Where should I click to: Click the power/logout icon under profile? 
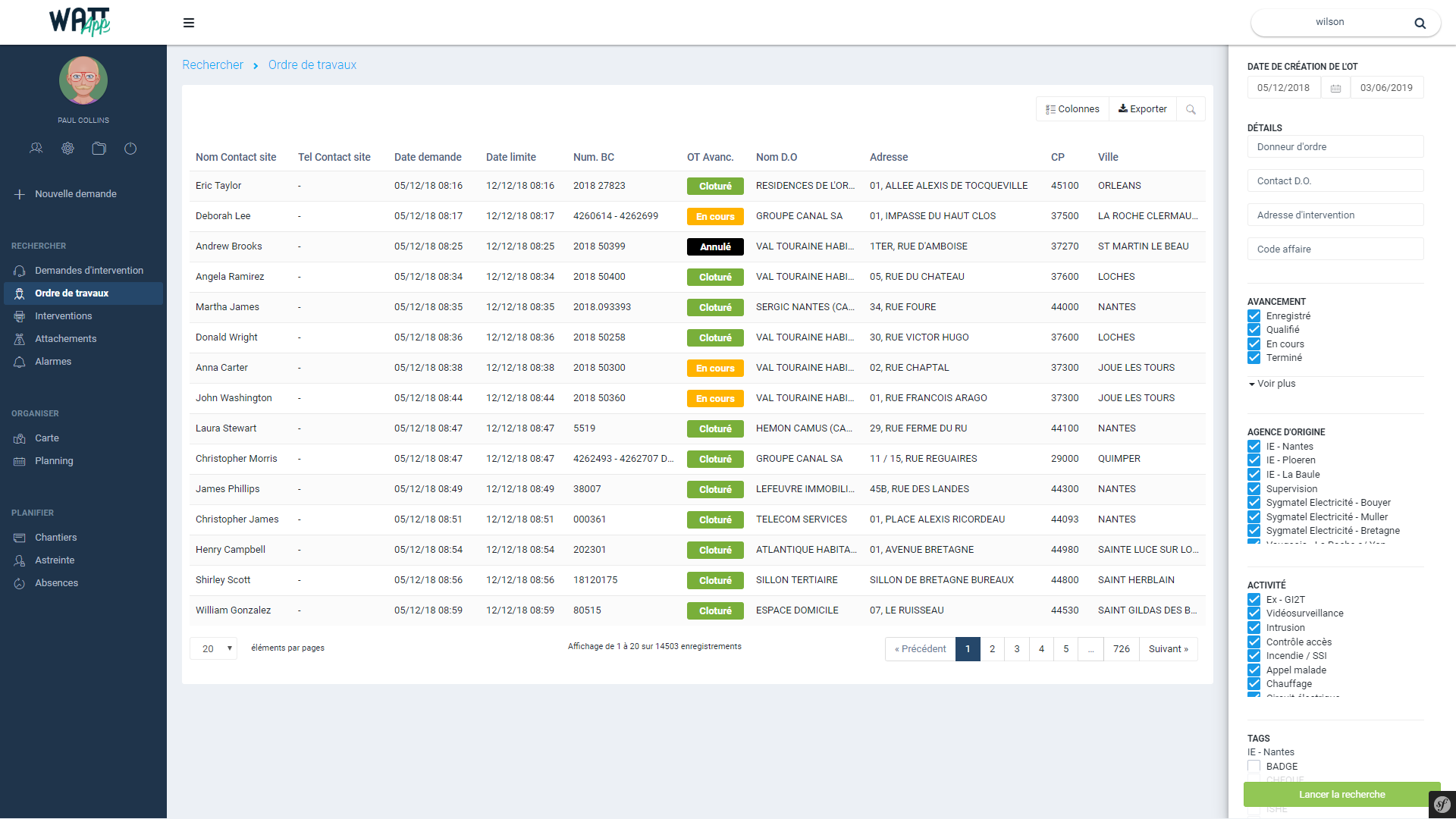pyautogui.click(x=130, y=149)
